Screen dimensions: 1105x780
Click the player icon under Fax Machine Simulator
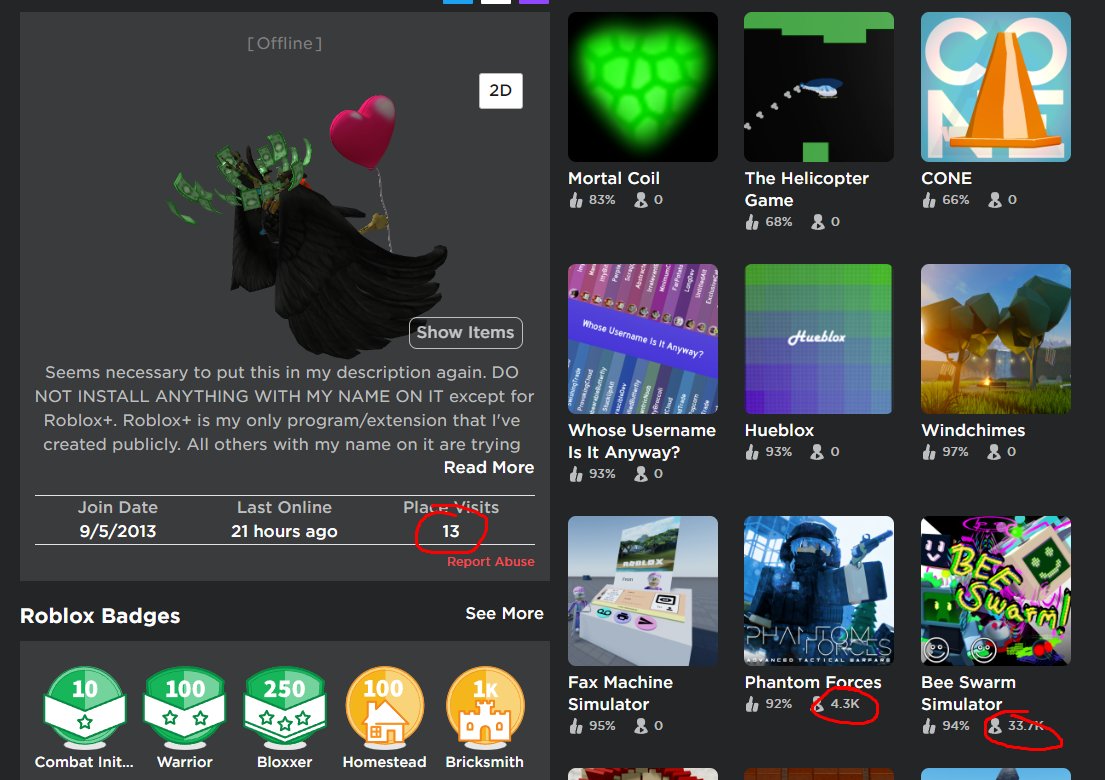[641, 726]
